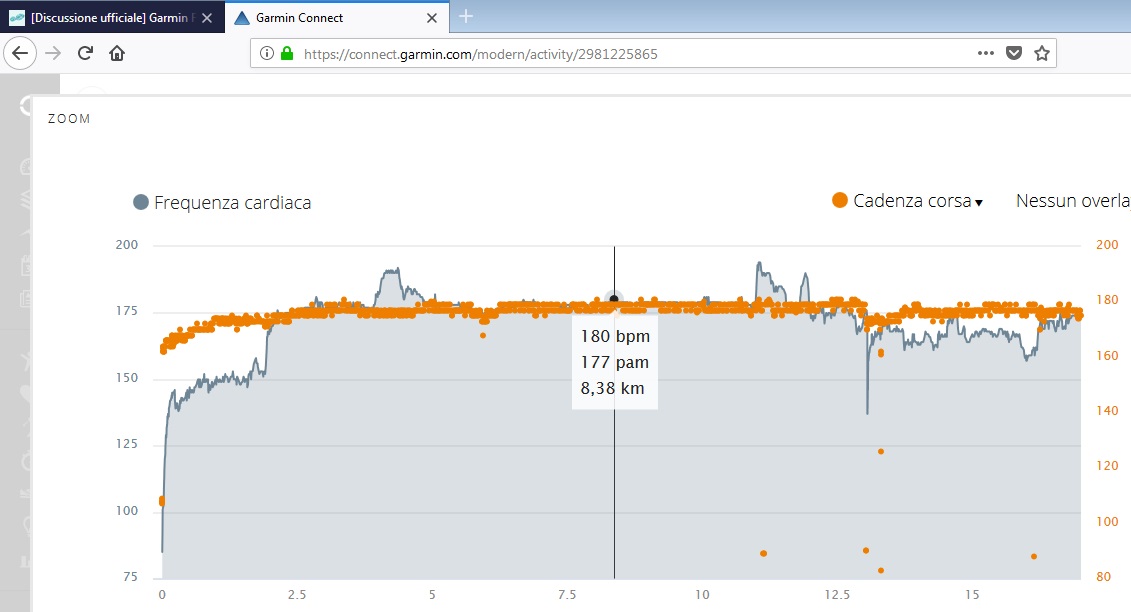The image size is (1131, 612).
Task: Open the page actions three-dots menu
Action: click(x=985, y=53)
